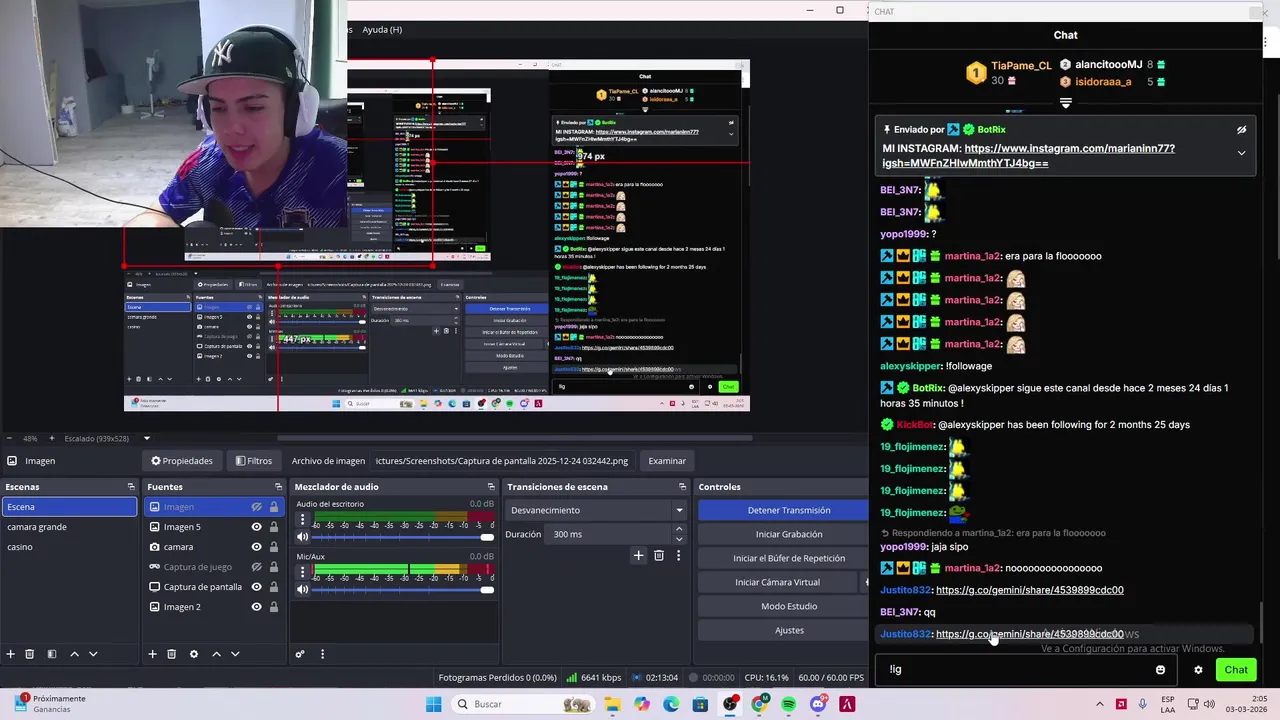
Task: Move the selected source up
Action: point(216,654)
